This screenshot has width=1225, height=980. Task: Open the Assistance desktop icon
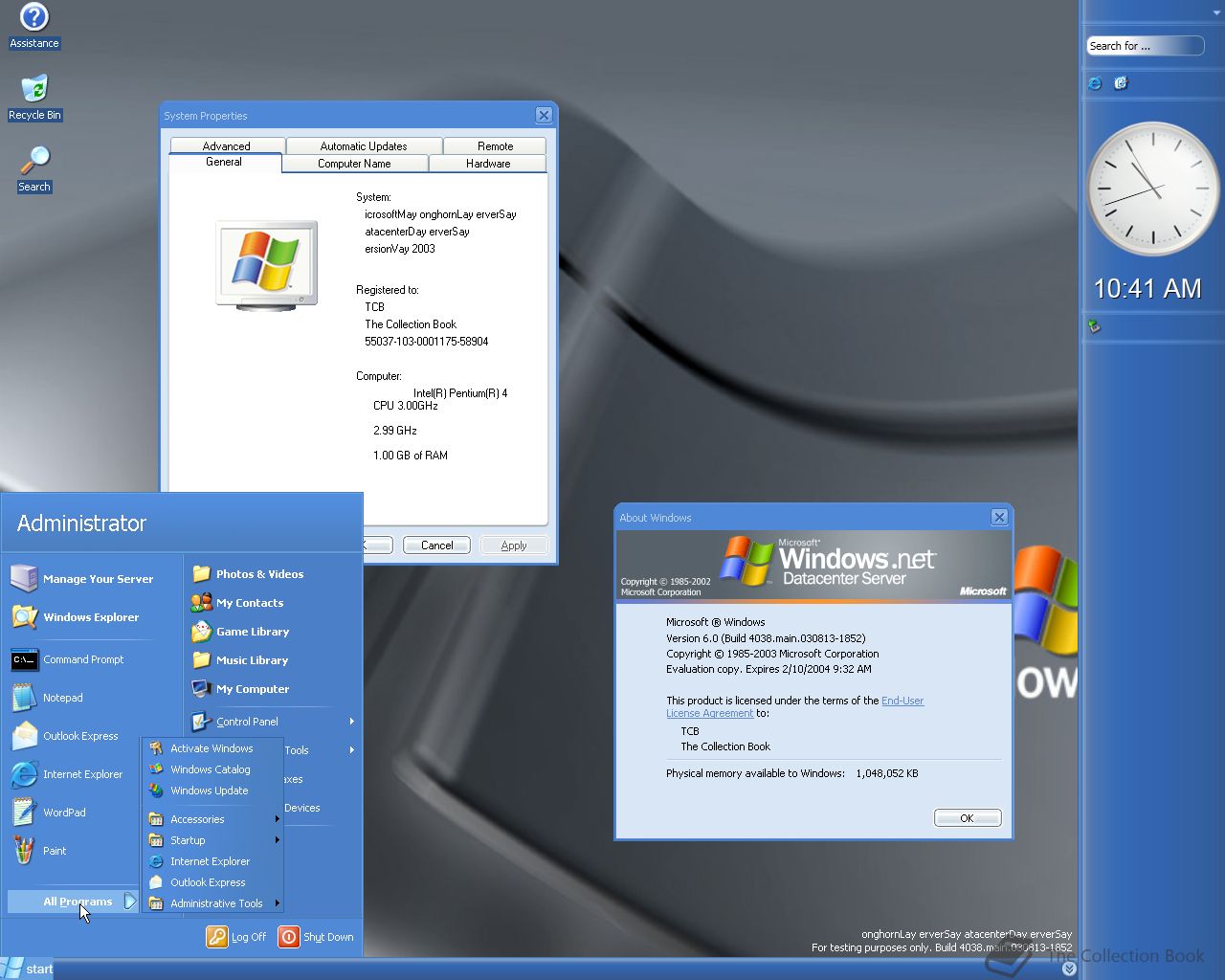(x=33, y=26)
